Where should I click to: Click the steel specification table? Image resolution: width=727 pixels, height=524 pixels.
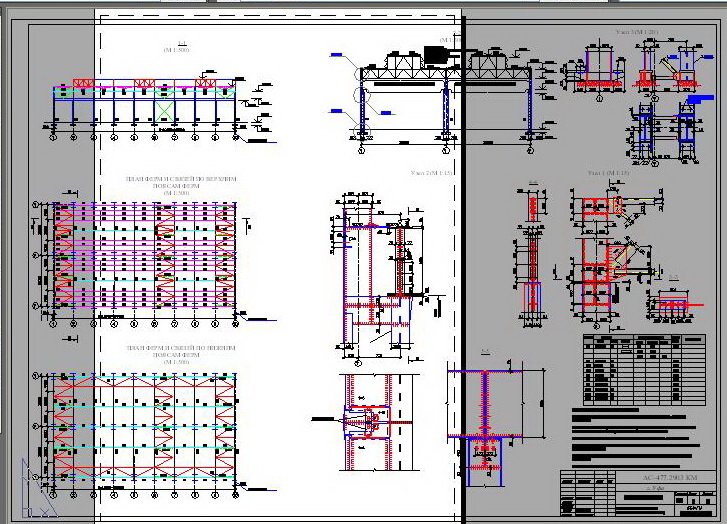pyautogui.click(x=644, y=370)
